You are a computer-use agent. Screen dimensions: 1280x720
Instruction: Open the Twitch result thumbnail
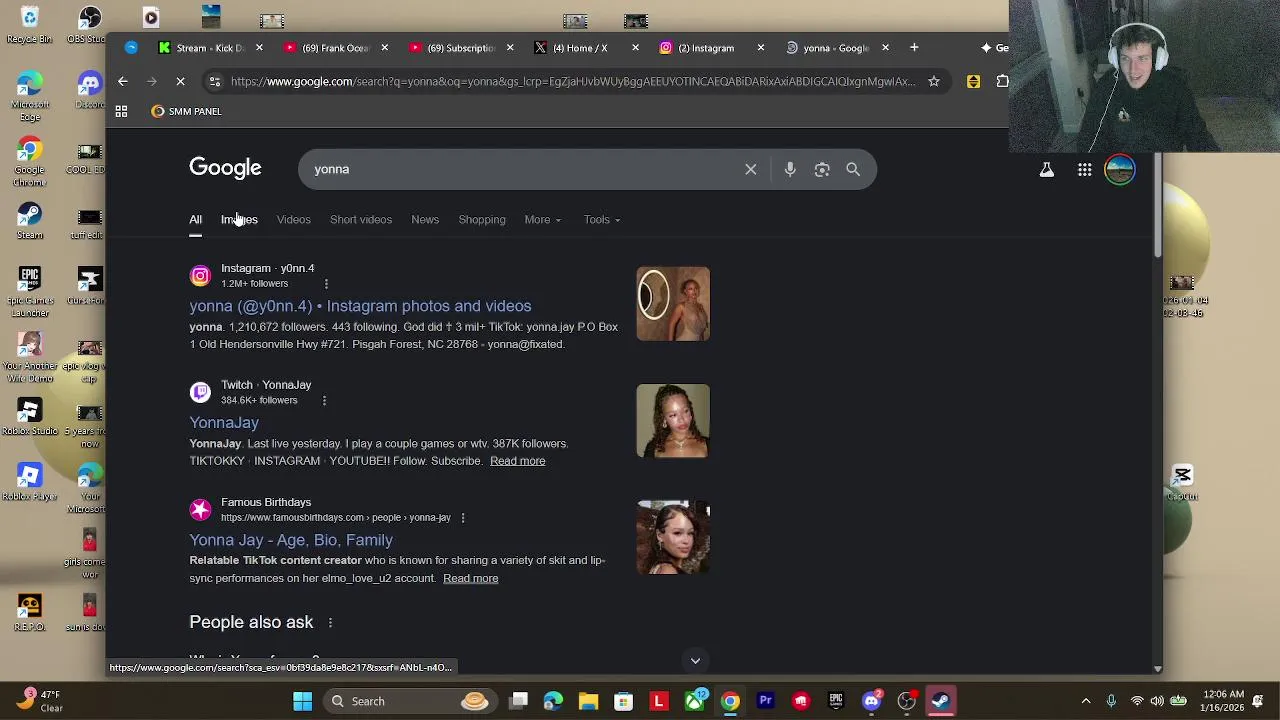tap(673, 421)
